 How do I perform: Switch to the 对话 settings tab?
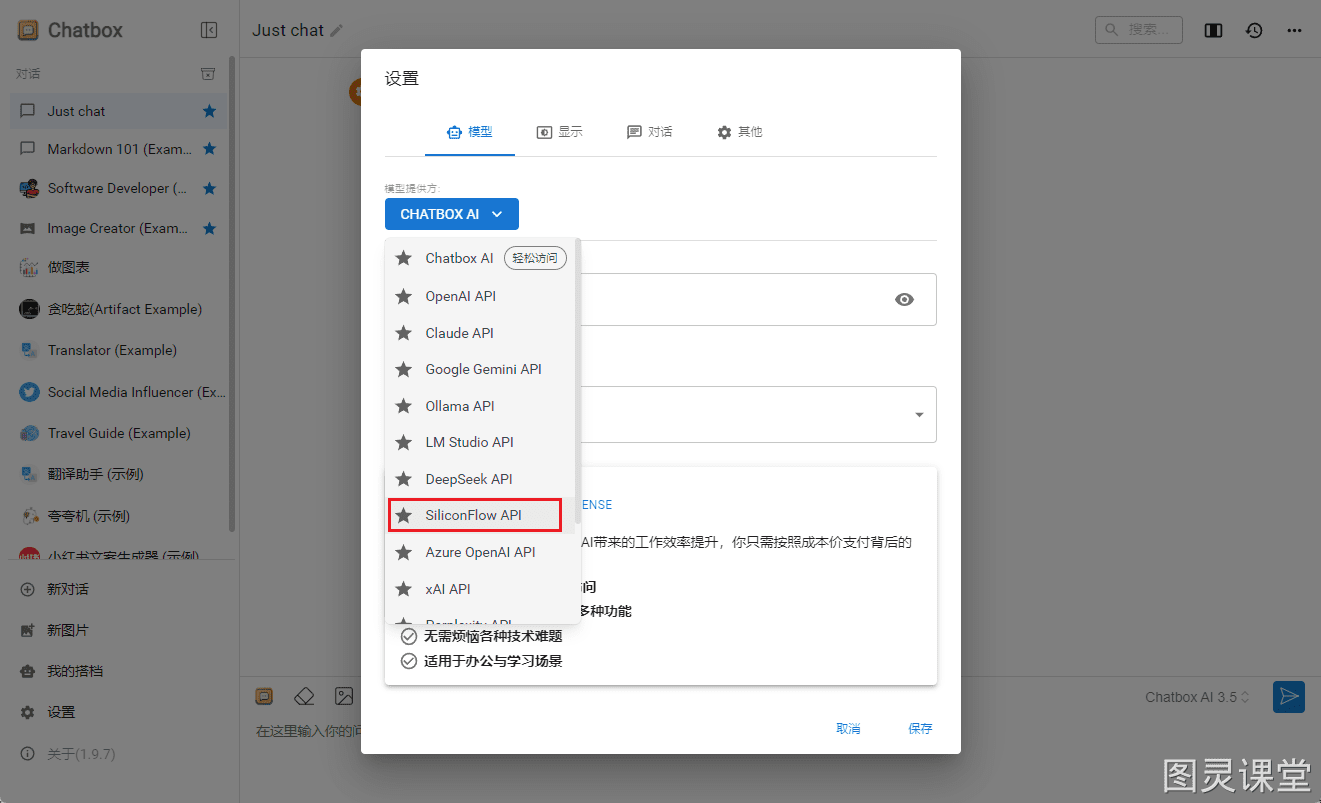click(x=650, y=132)
